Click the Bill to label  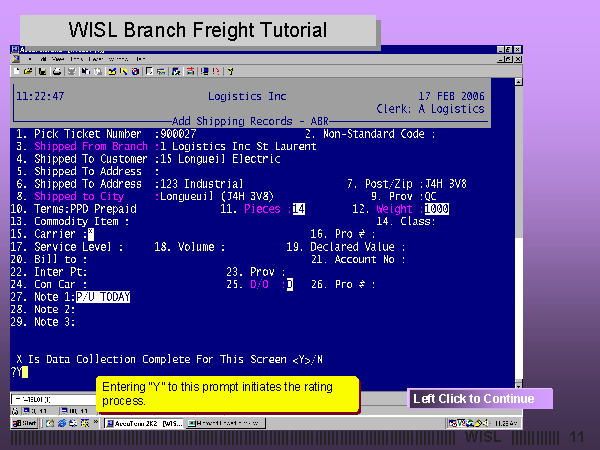pyautogui.click(x=55, y=259)
